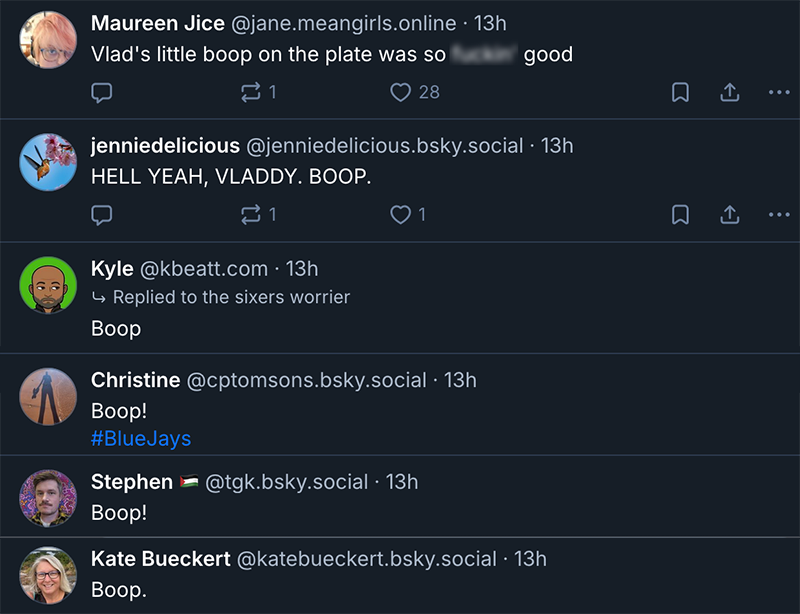800x614 pixels.
Task: Open Stephen's profile avatar
Action: (x=48, y=499)
